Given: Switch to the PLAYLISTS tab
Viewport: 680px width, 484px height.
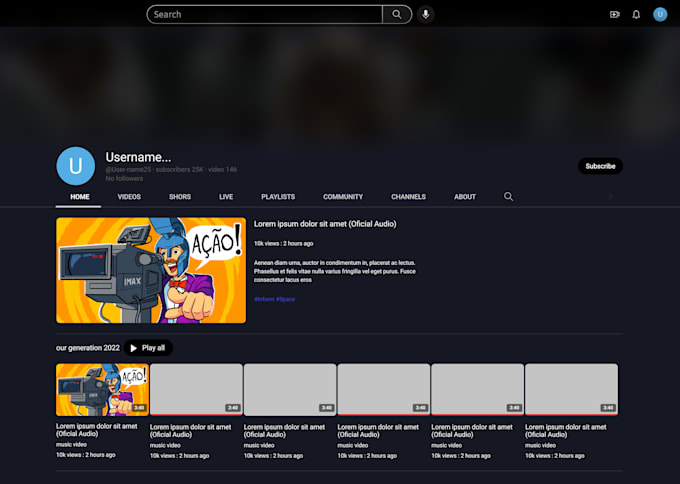Looking at the screenshot, I should tap(278, 197).
